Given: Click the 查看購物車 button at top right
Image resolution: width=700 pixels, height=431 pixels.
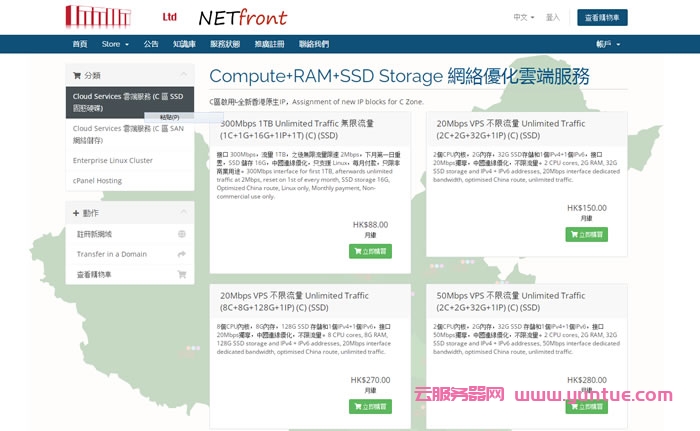Looking at the screenshot, I should click(604, 17).
